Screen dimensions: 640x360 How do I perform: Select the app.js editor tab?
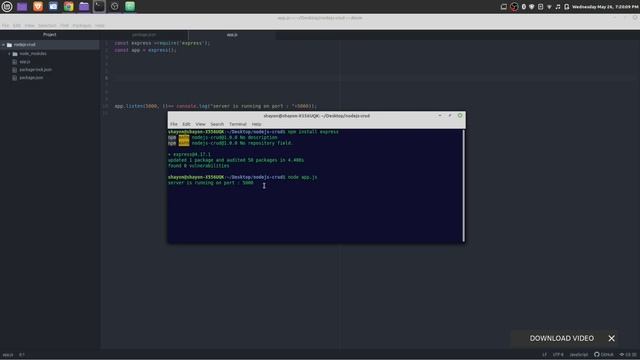(232, 35)
